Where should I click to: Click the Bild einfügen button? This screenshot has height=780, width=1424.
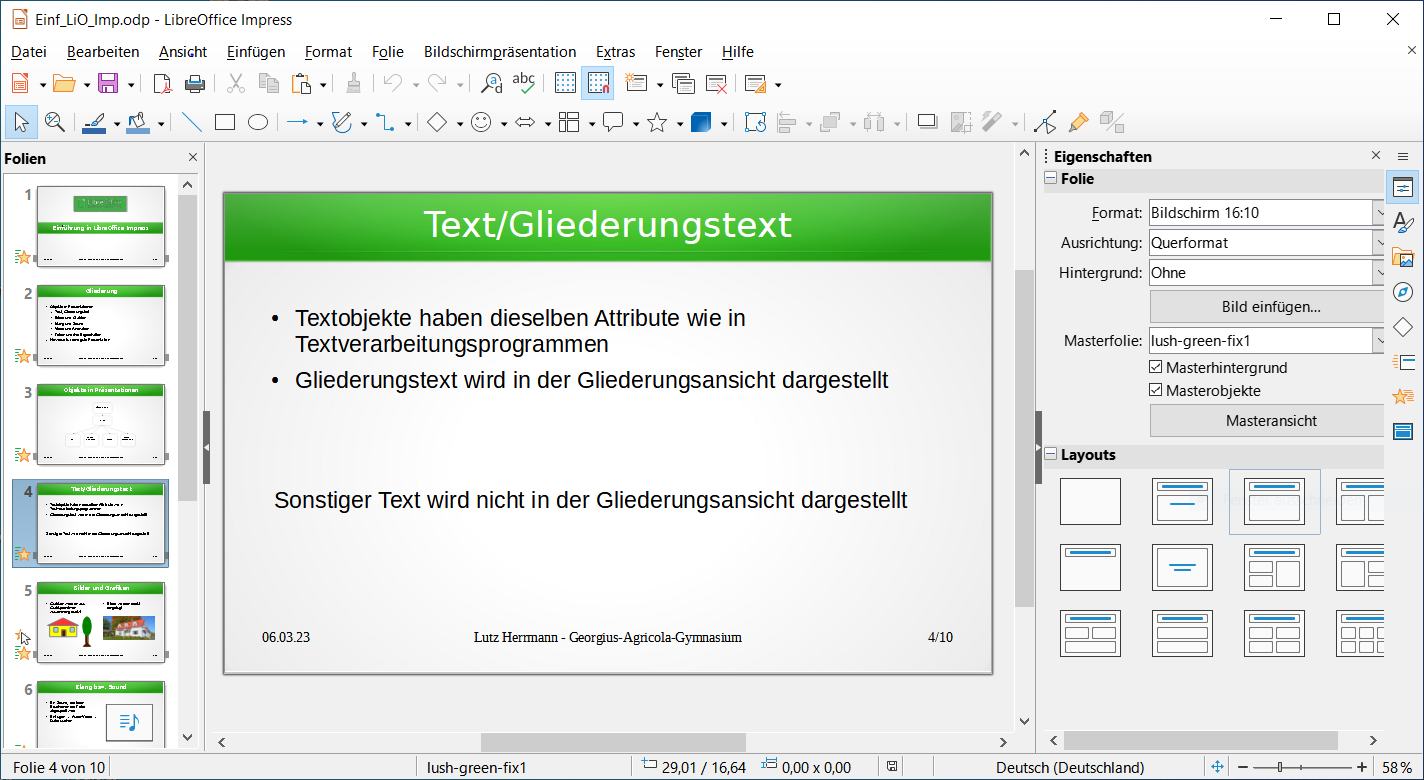[1270, 307]
